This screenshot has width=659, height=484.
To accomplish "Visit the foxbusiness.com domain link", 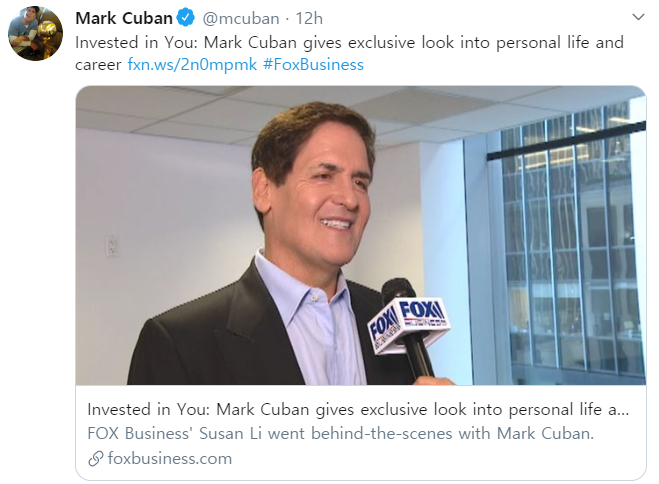I will [170, 458].
